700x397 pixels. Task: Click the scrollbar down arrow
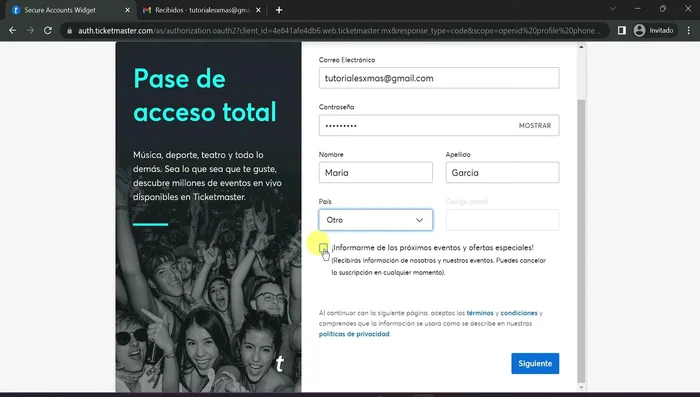point(581,388)
